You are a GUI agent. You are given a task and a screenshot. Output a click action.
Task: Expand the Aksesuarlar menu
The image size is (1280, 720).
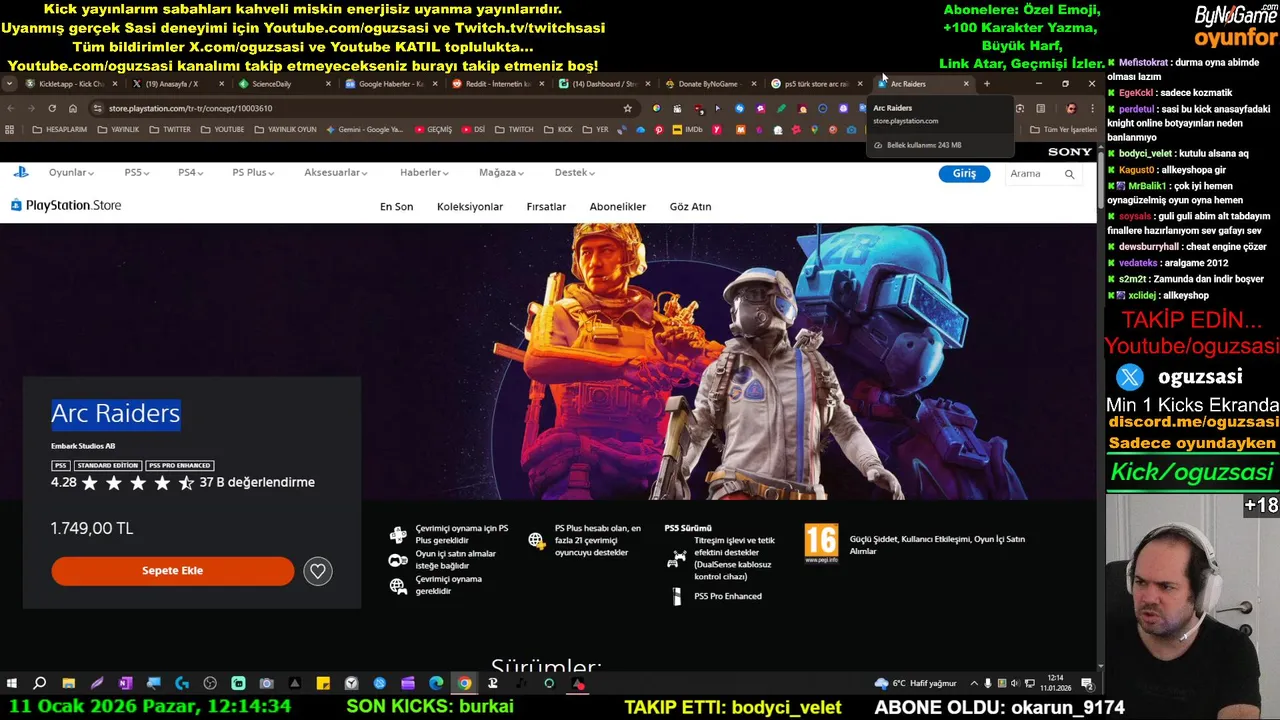[336, 173]
